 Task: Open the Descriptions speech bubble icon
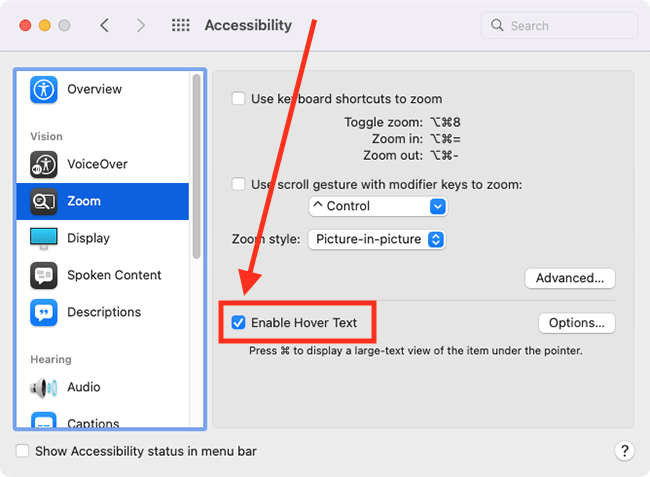click(44, 312)
